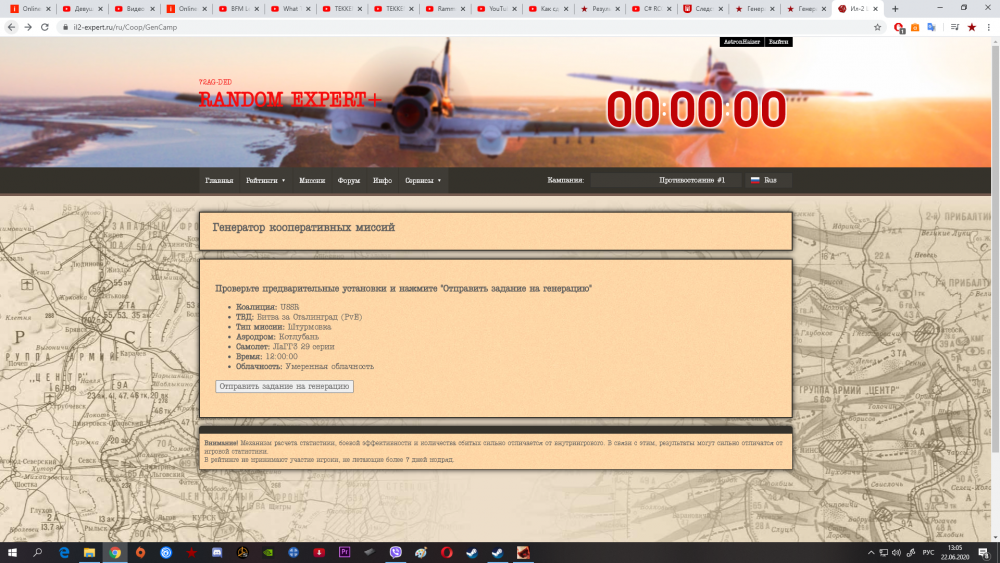Click the address bar URL
1000x563 pixels.
[x=125, y=27]
